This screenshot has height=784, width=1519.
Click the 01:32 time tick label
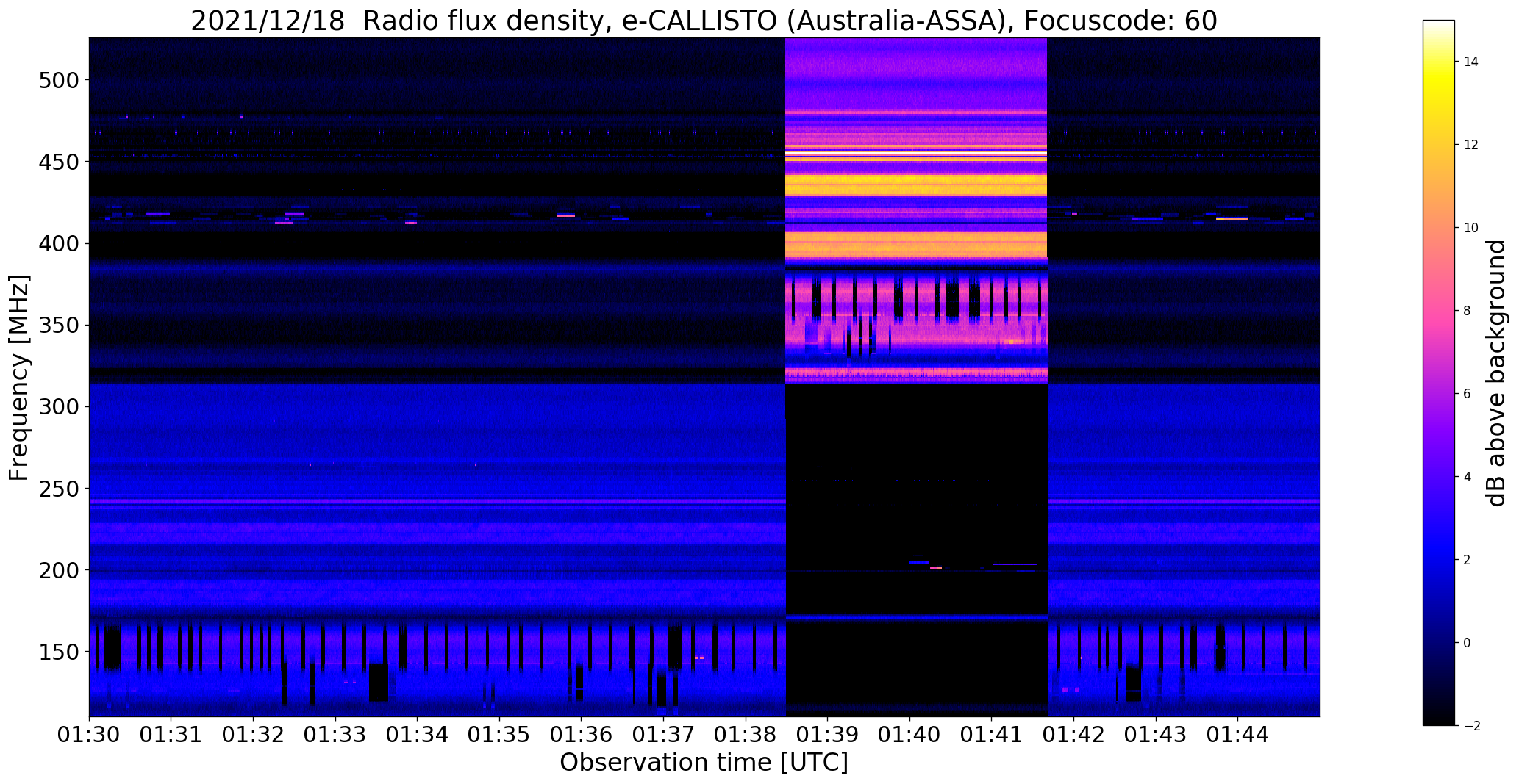tap(254, 735)
